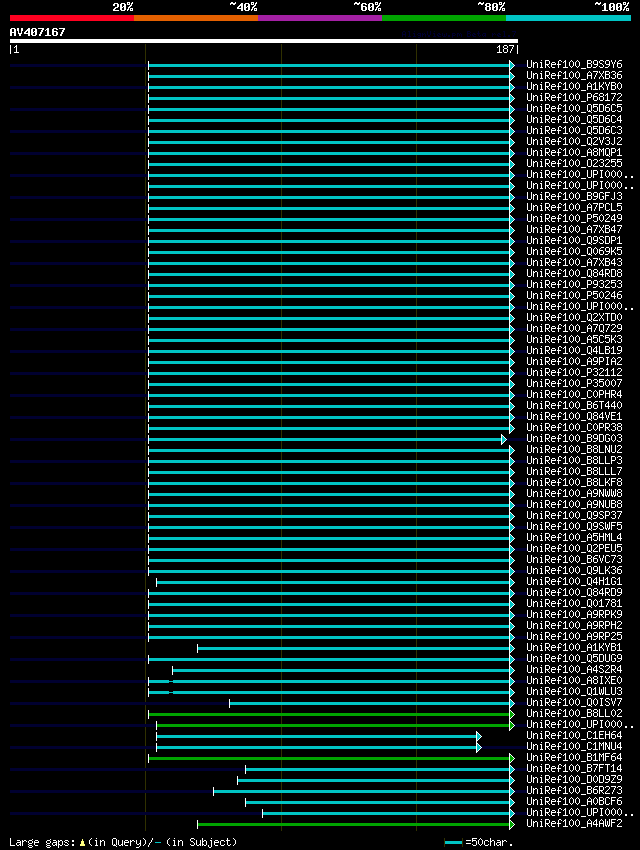The image size is (640, 850).
Task: Open hit UniRef100_Q5DUG9
Action: click(x=574, y=658)
